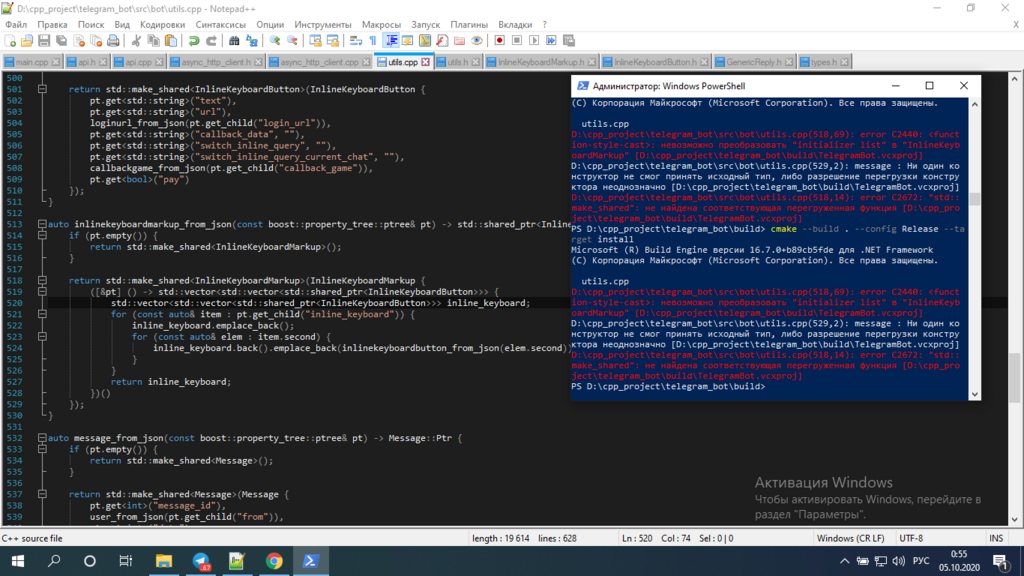Create a new file with New icon
The height and width of the screenshot is (576, 1024).
10,40
